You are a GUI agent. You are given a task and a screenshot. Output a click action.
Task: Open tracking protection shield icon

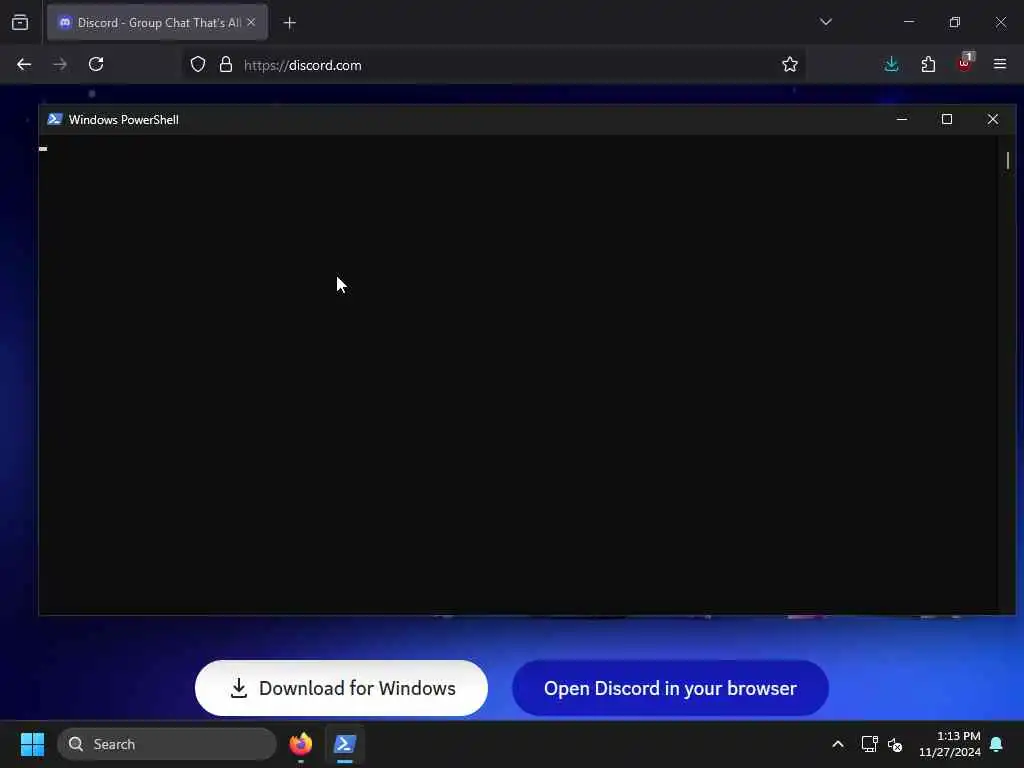click(x=198, y=64)
